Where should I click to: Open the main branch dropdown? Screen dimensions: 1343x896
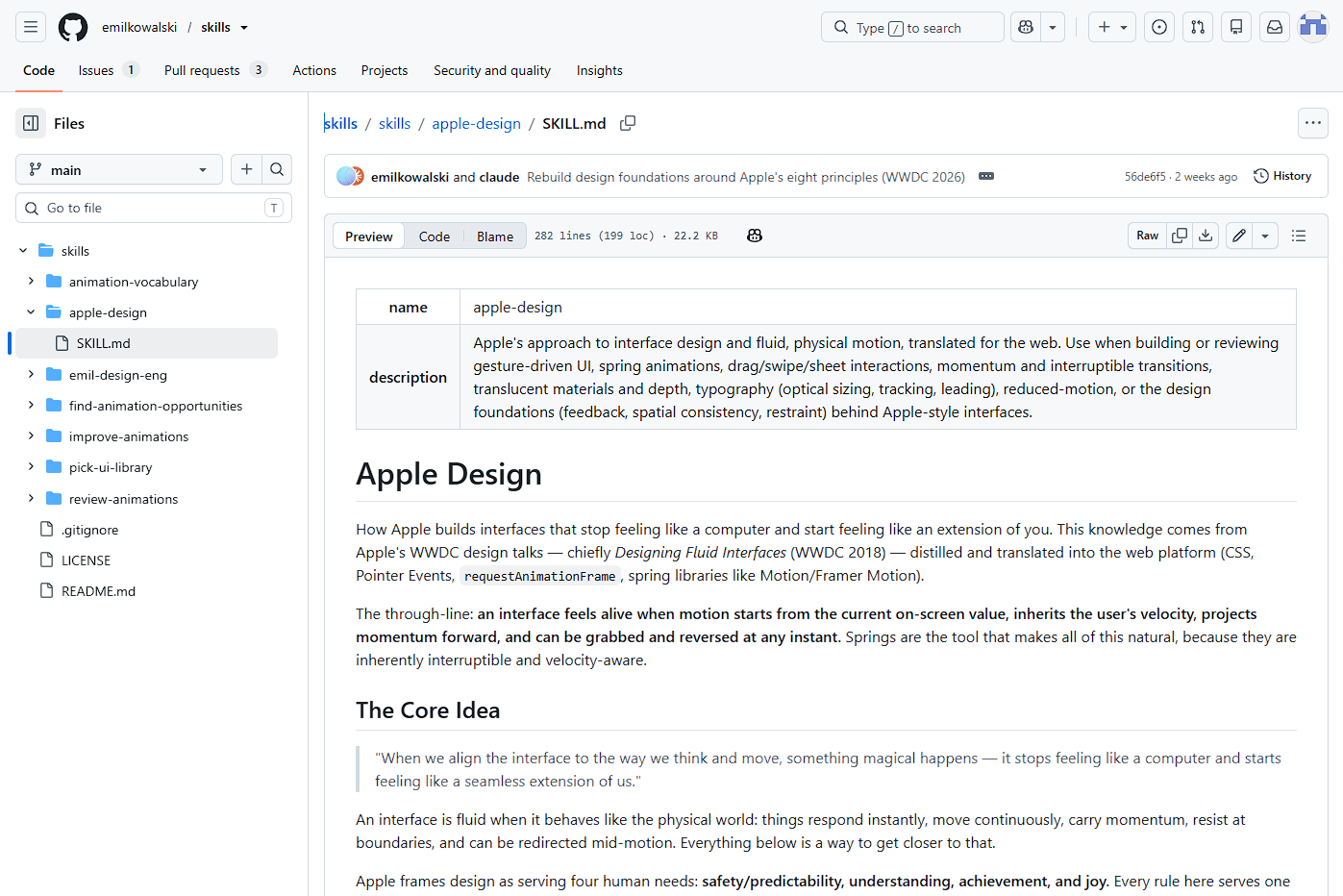(119, 169)
